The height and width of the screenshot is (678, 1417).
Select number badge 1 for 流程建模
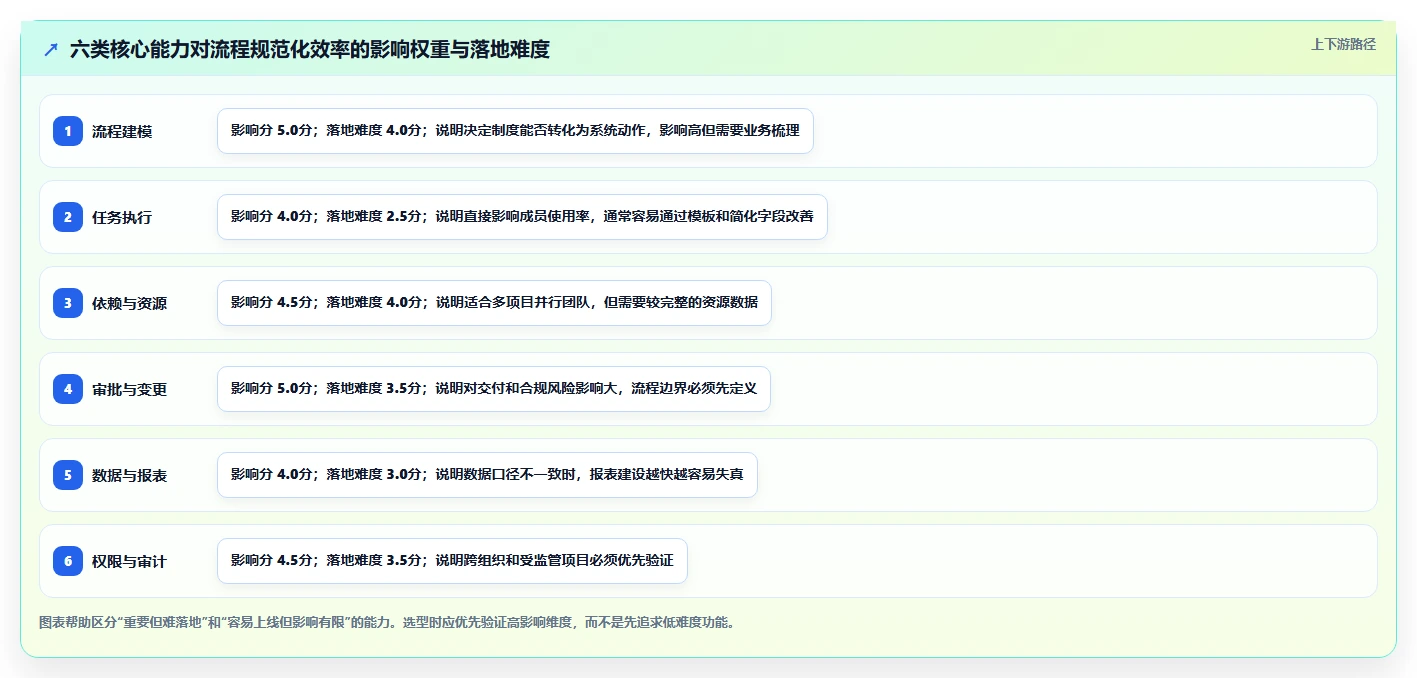click(x=68, y=131)
